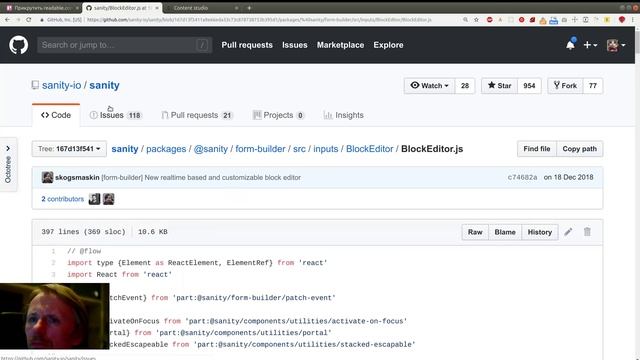The height and width of the screenshot is (360, 640).
Task: Reload the page in browser
Action: [x=29, y=20]
